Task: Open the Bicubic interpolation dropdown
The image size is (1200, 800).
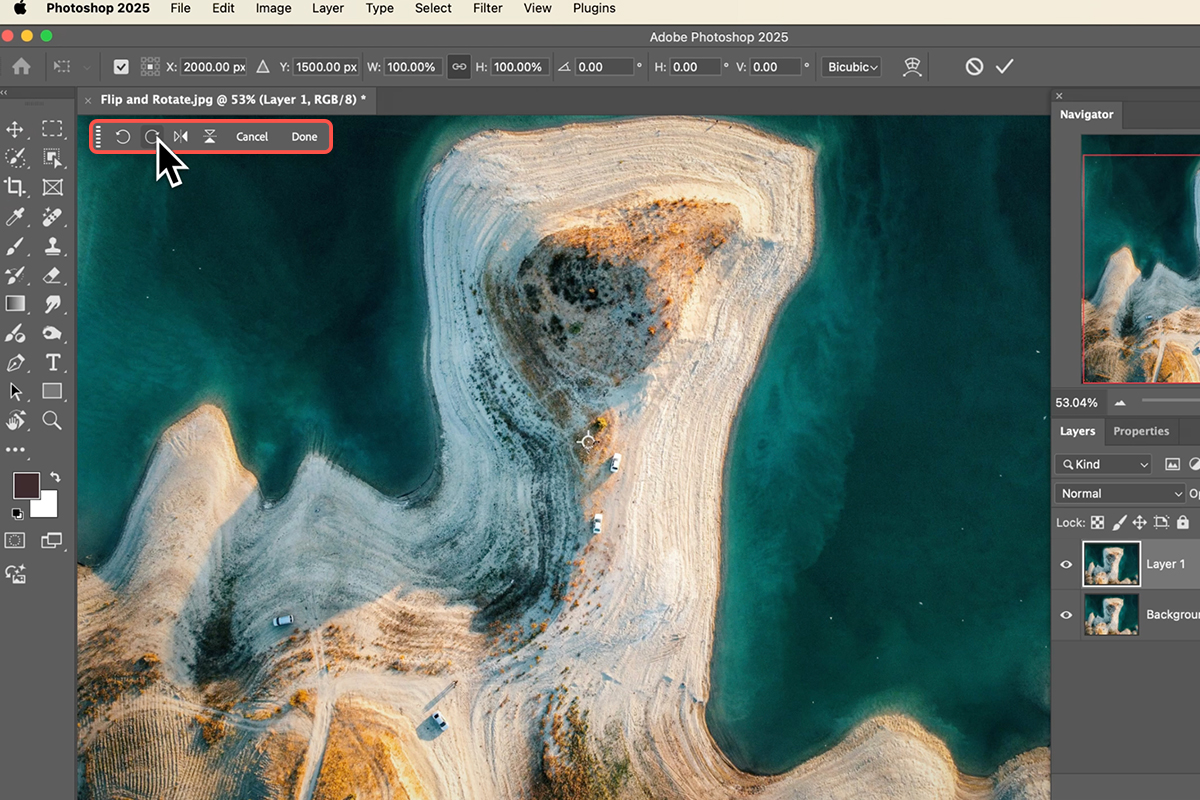Action: pyautogui.click(x=852, y=67)
